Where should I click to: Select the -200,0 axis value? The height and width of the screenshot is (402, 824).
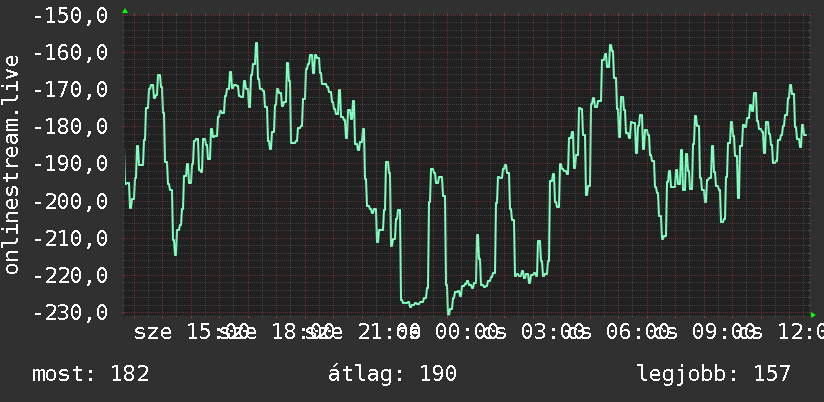[70, 201]
